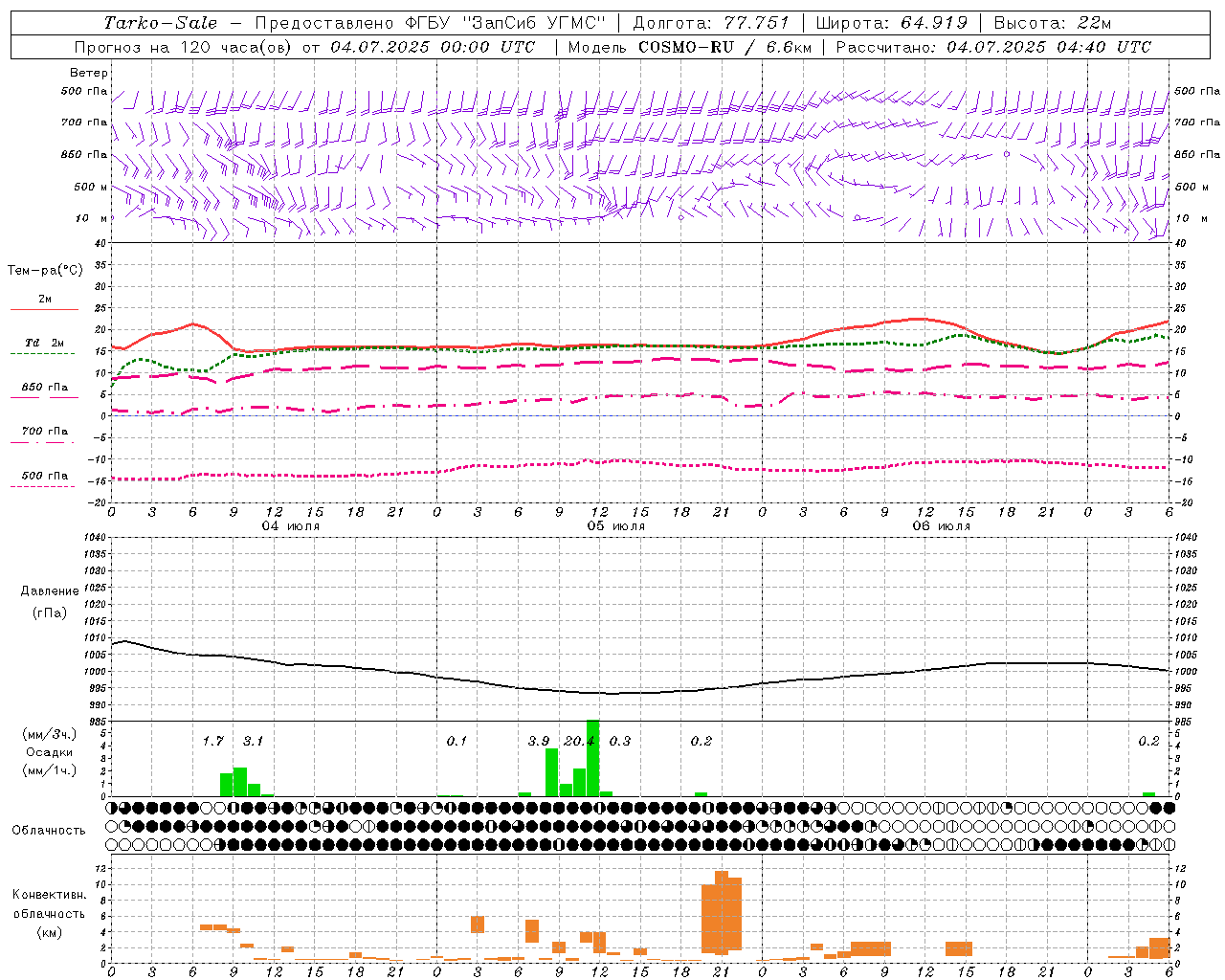Click the "Тем-ра(°C)" axis label
Screen dimensions: 1225x980
[x=45, y=271]
